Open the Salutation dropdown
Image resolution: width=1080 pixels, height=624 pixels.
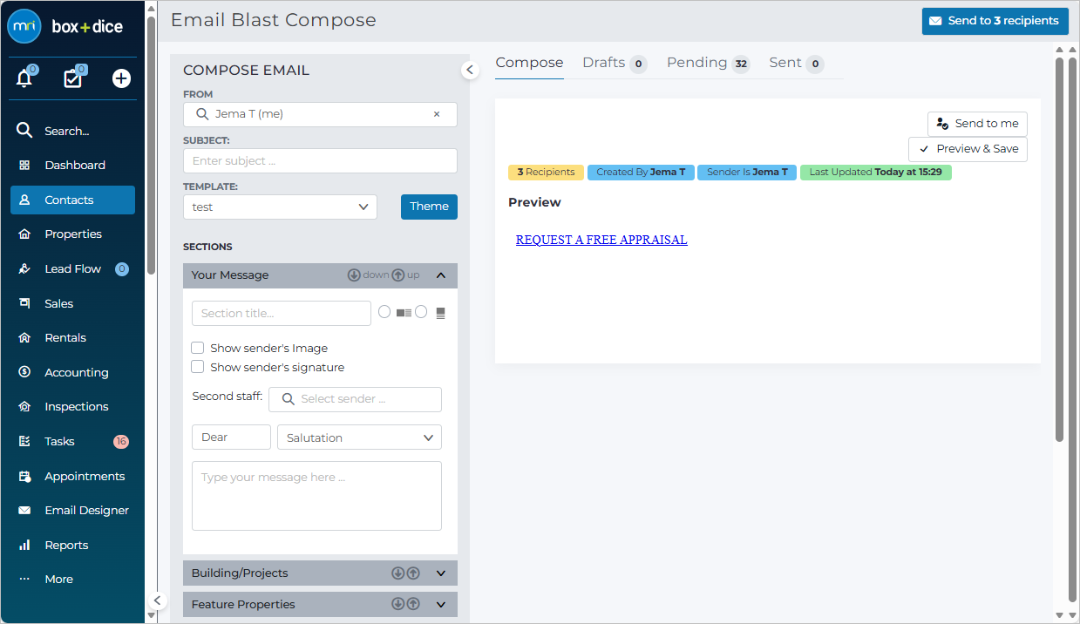[x=359, y=437]
